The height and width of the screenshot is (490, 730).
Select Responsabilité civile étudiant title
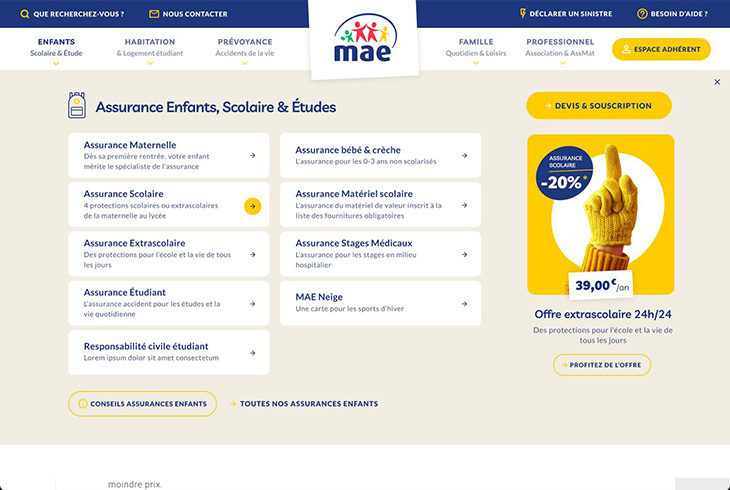[146, 347]
